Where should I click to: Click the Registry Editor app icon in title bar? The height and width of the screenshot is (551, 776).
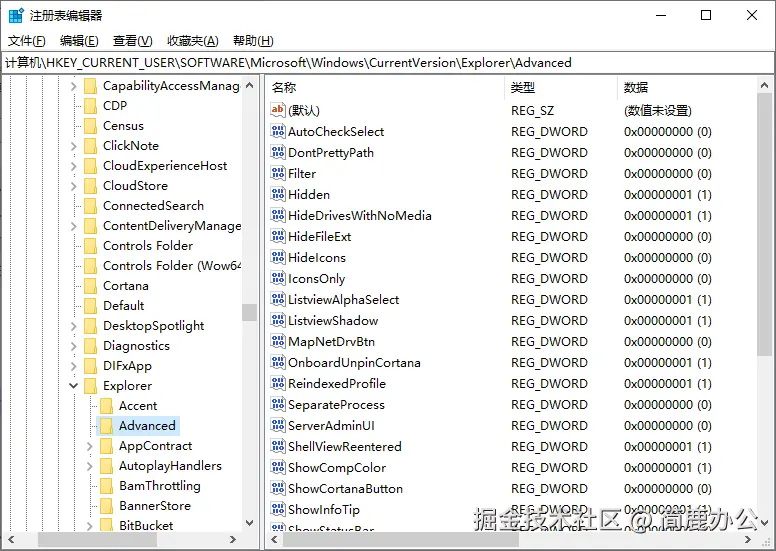(x=16, y=15)
